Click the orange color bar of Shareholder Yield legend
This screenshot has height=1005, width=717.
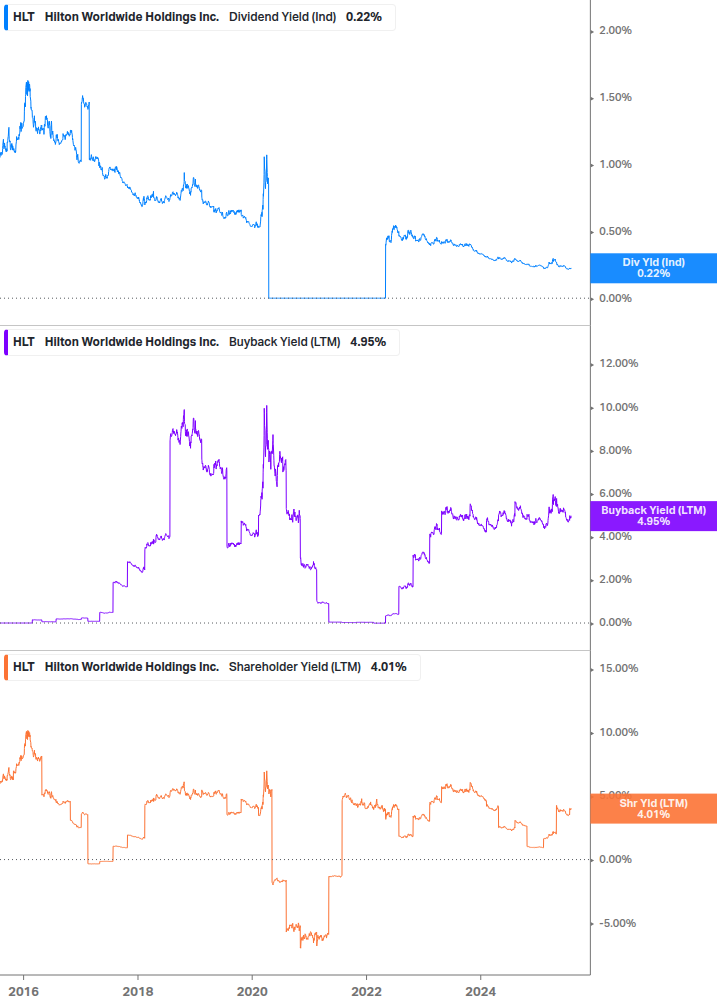click(x=6, y=667)
